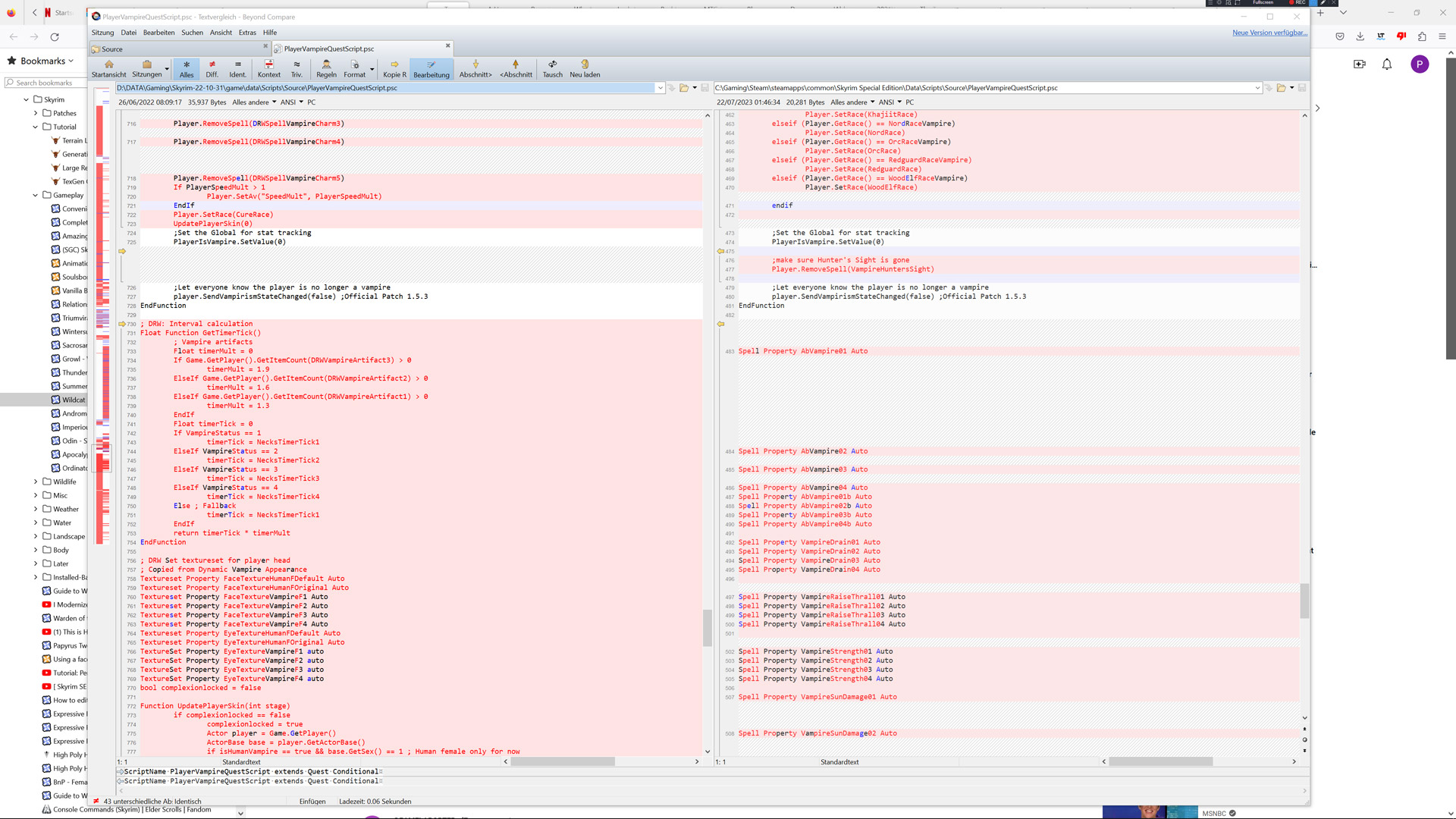Open the Ansicht menu
The image size is (1456, 819).
click(x=221, y=33)
